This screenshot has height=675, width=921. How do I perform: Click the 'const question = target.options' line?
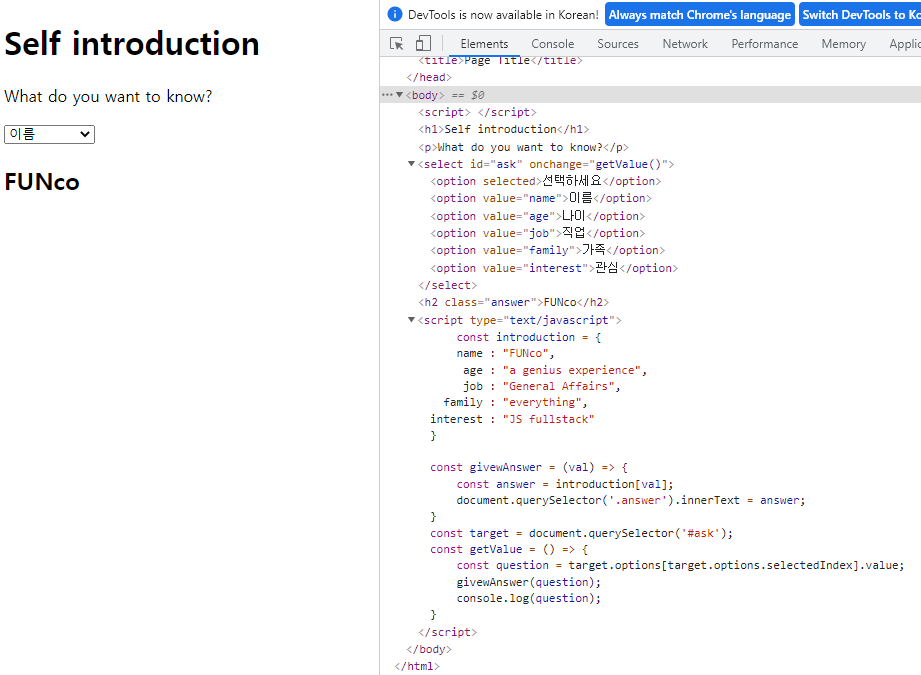point(680,565)
